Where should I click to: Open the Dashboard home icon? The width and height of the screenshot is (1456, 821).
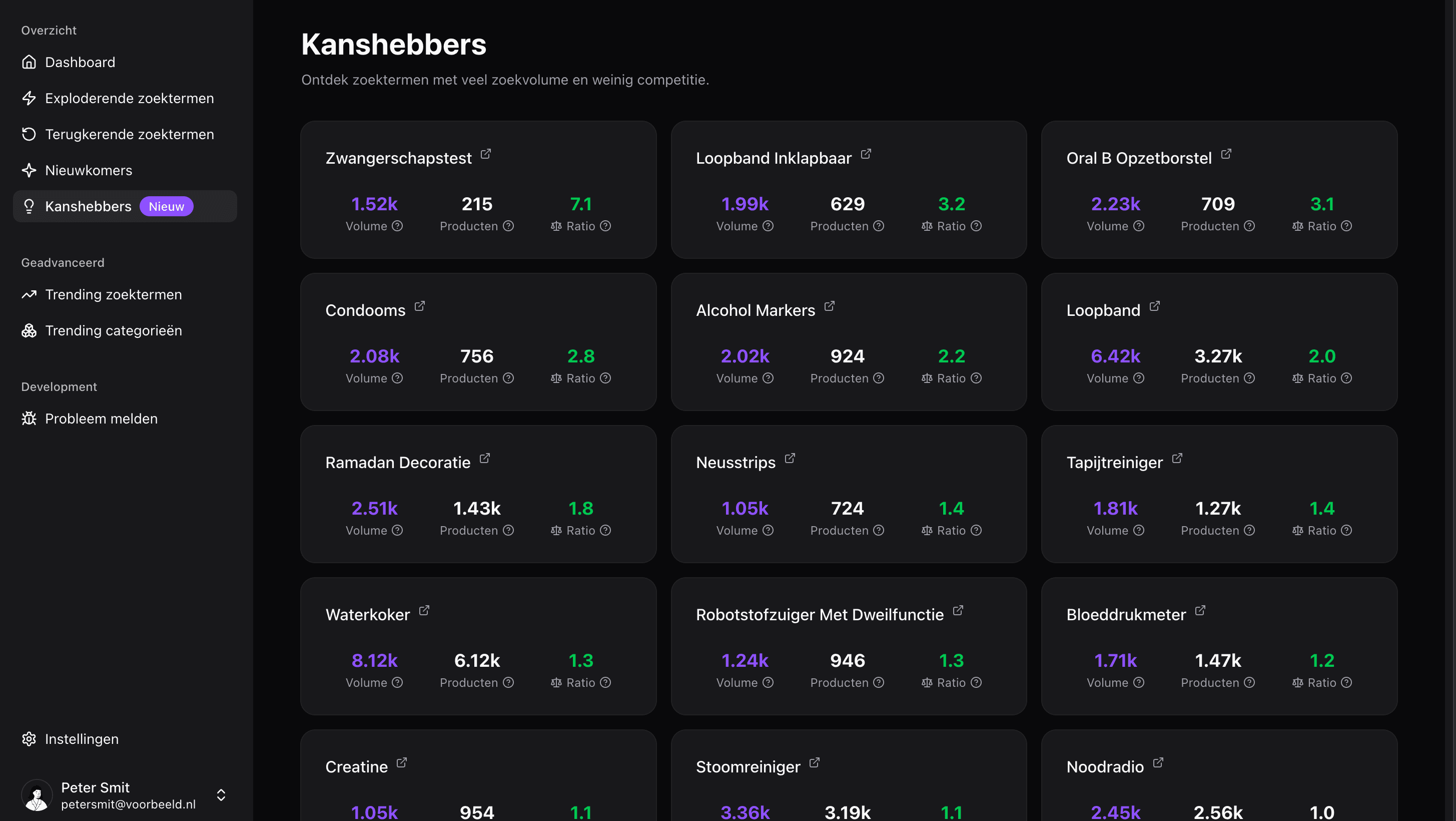pos(29,62)
